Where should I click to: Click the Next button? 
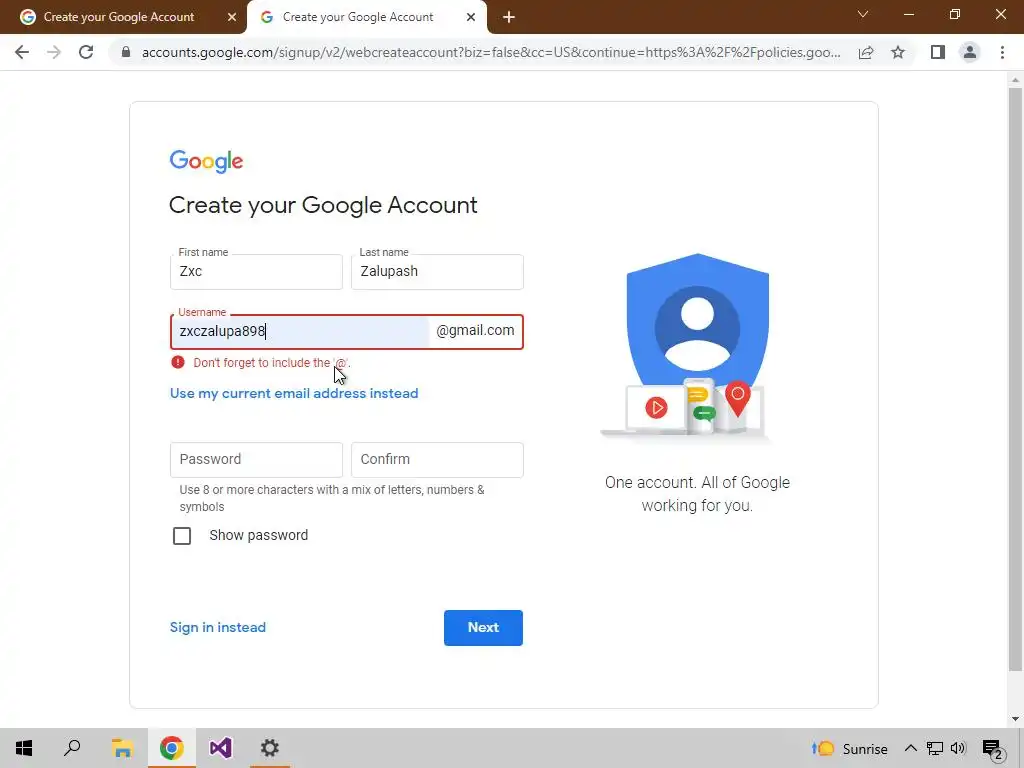tap(483, 628)
